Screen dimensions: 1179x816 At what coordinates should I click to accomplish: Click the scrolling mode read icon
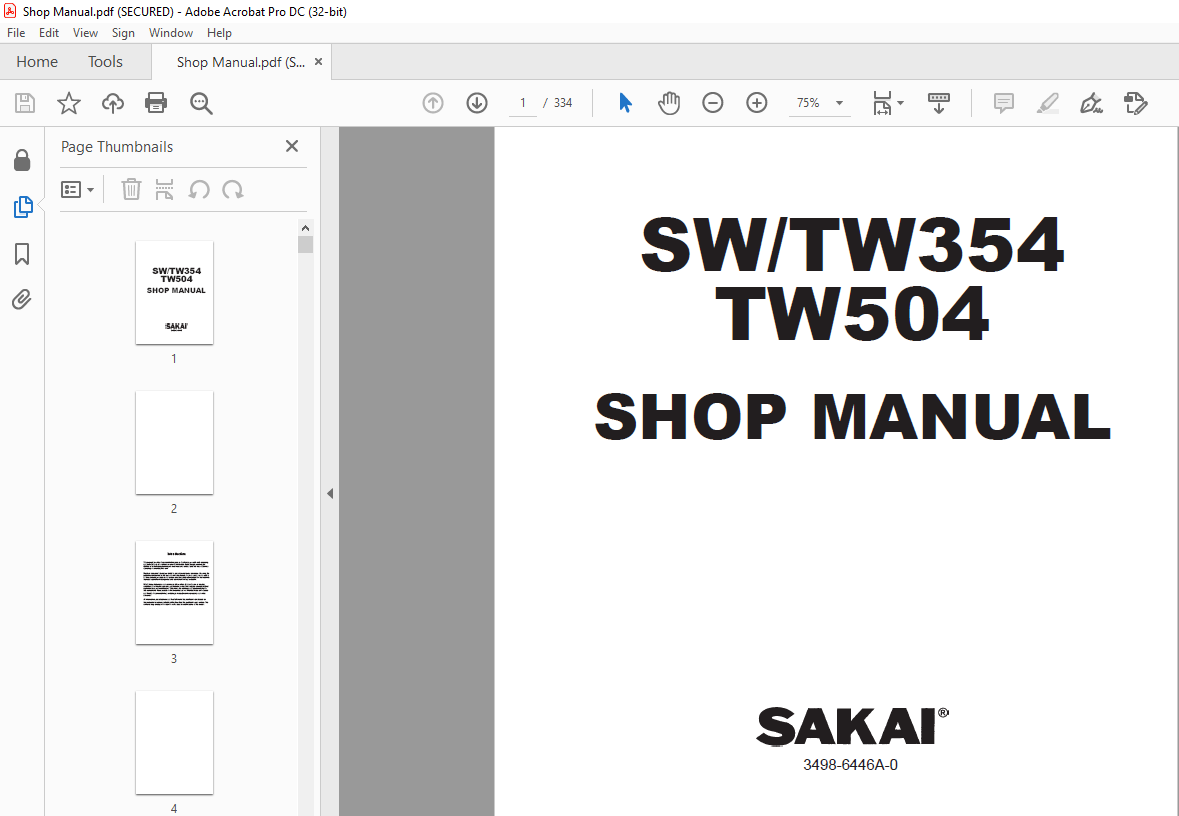point(938,103)
